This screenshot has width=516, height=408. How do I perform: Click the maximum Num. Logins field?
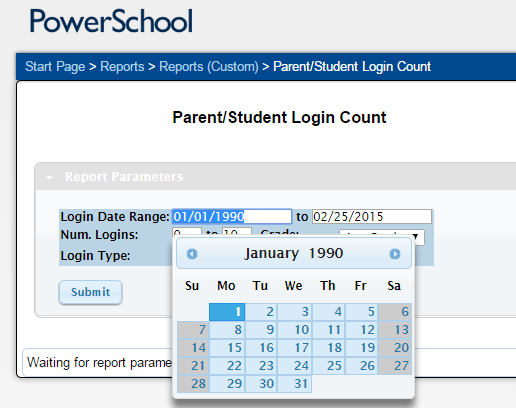[237, 232]
